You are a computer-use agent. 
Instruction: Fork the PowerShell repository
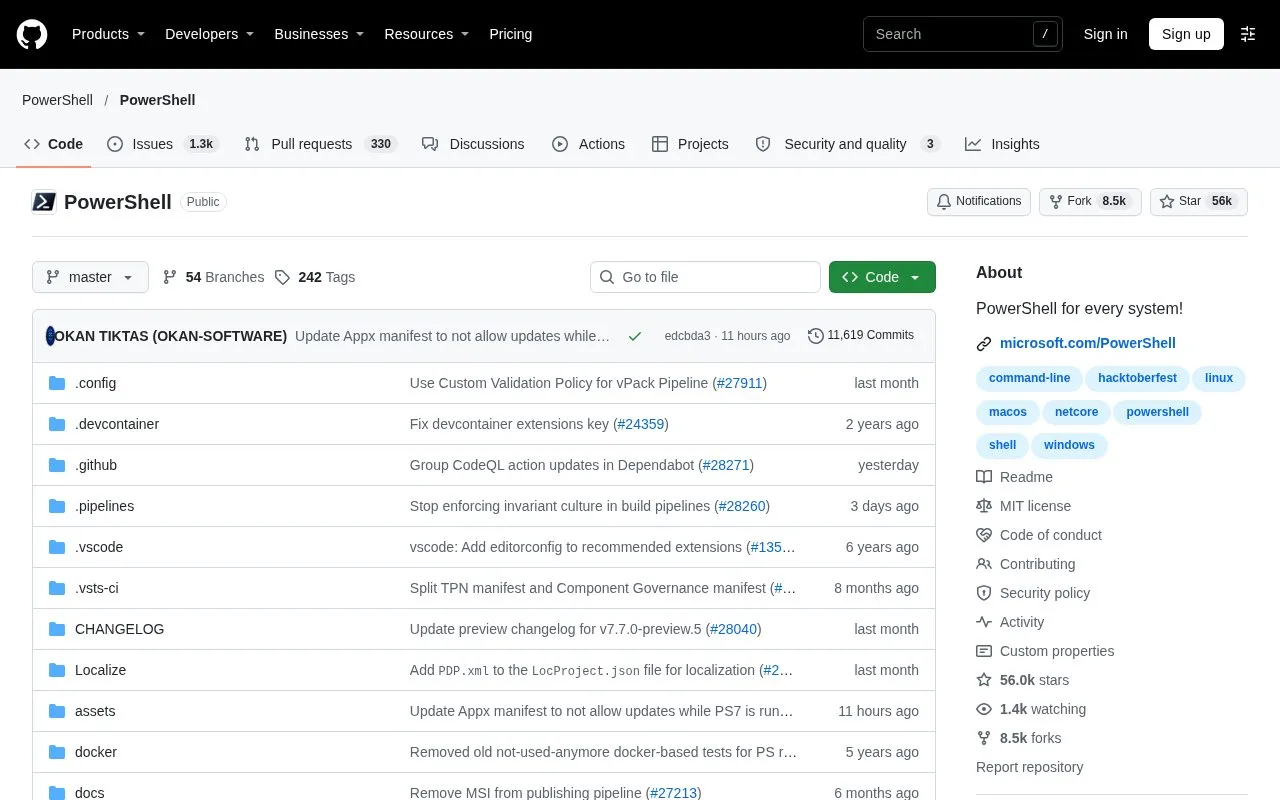coord(1090,201)
